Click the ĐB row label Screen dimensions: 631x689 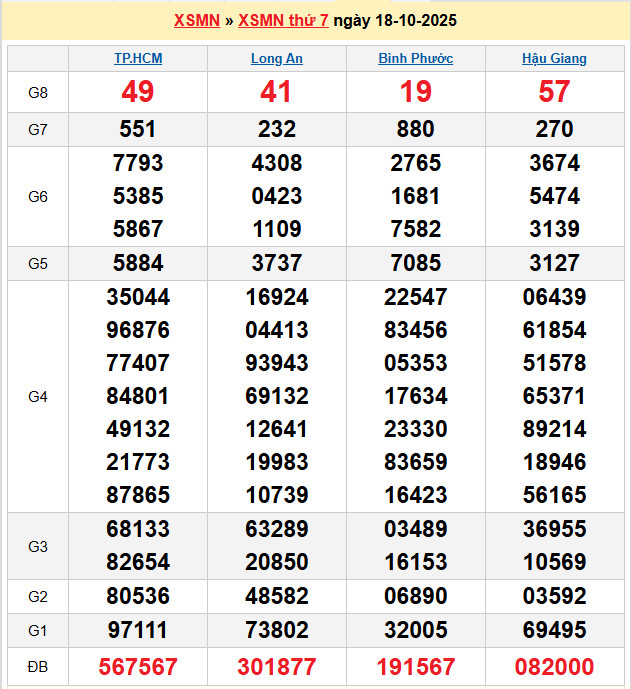(x=38, y=667)
